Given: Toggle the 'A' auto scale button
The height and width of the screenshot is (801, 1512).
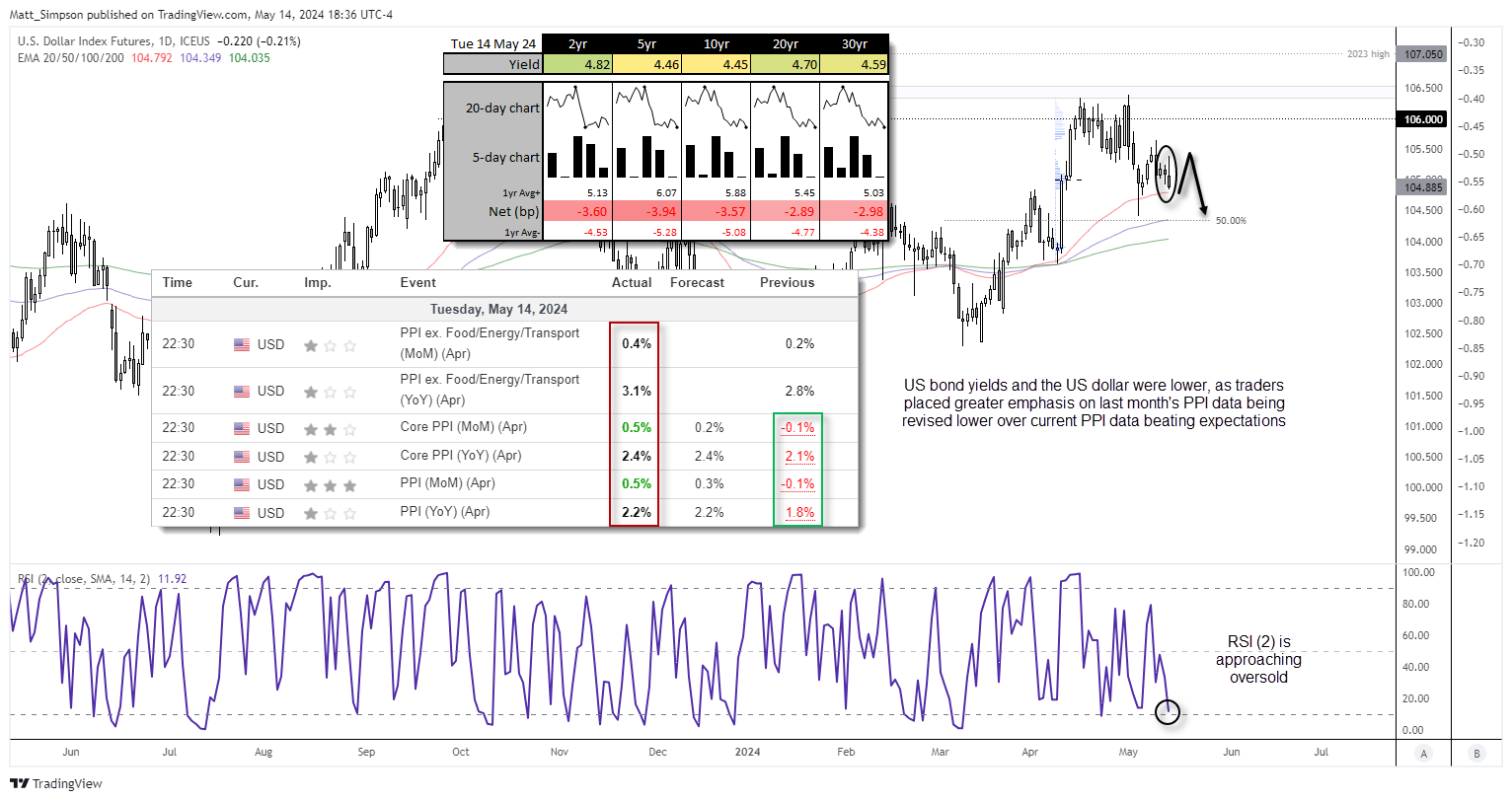Looking at the screenshot, I should pos(1424,753).
